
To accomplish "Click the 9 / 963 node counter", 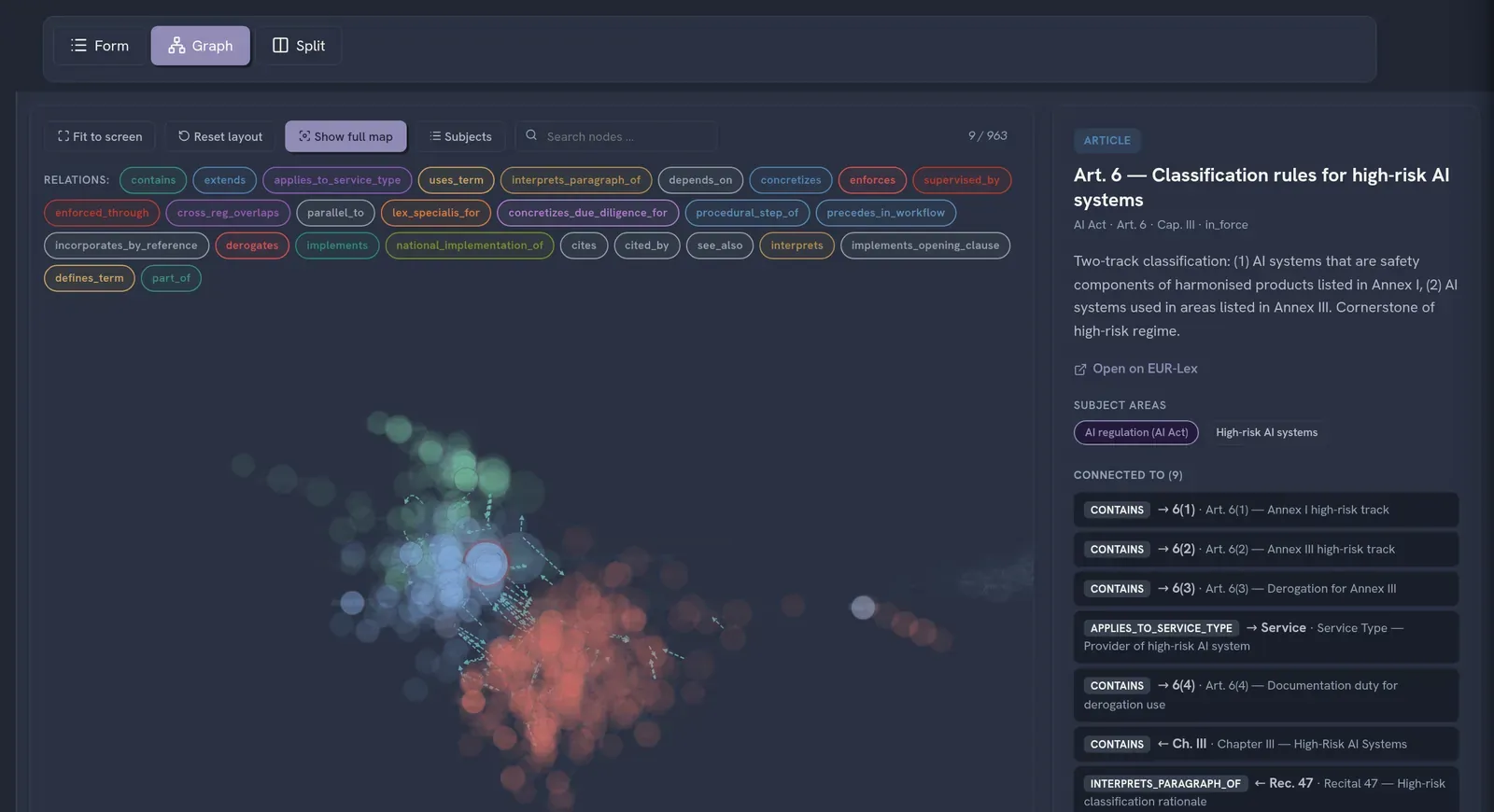I will (x=987, y=135).
